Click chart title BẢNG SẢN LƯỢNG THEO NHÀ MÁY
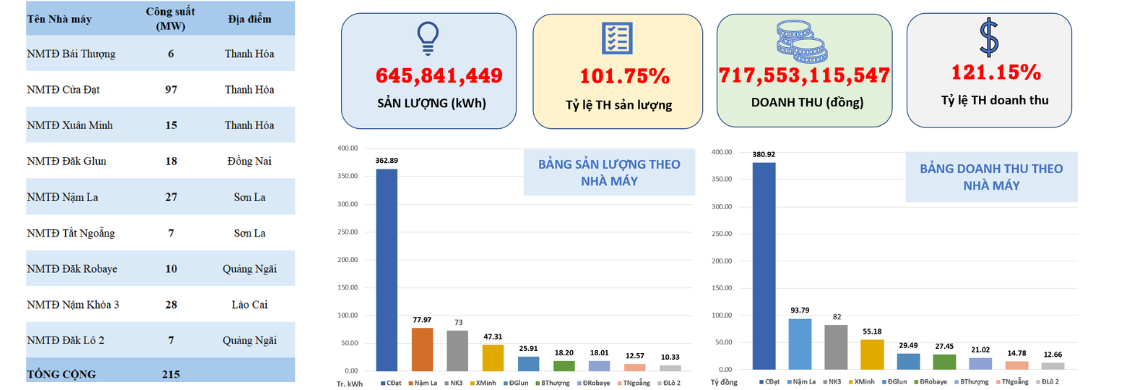 point(610,173)
